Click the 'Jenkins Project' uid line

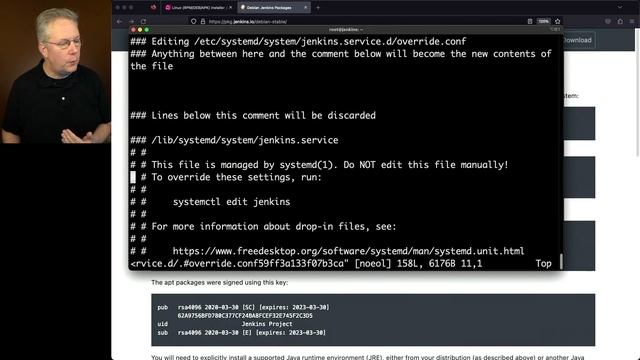(267, 324)
